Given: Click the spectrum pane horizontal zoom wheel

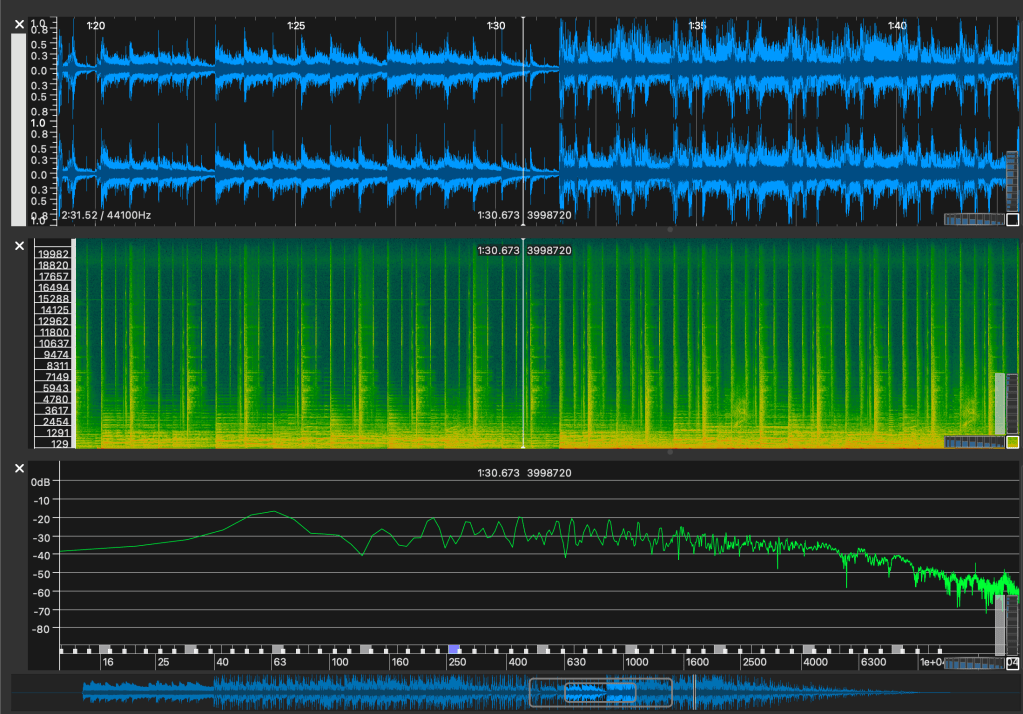Looking at the screenshot, I should tap(973, 664).
